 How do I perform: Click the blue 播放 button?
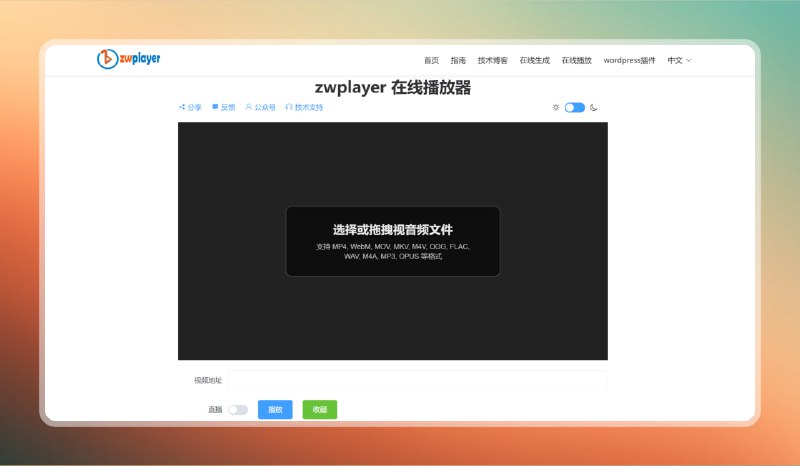coord(275,409)
